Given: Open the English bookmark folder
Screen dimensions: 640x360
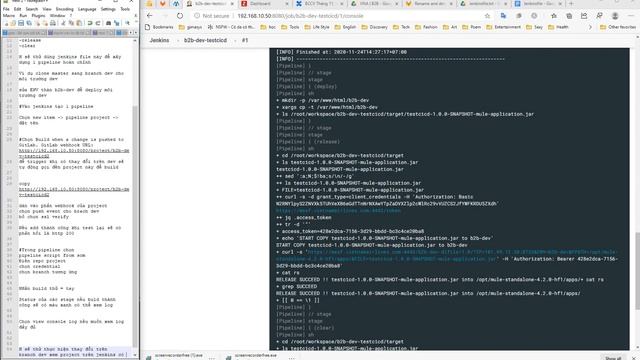Looking at the screenshot, I should point(345,27).
